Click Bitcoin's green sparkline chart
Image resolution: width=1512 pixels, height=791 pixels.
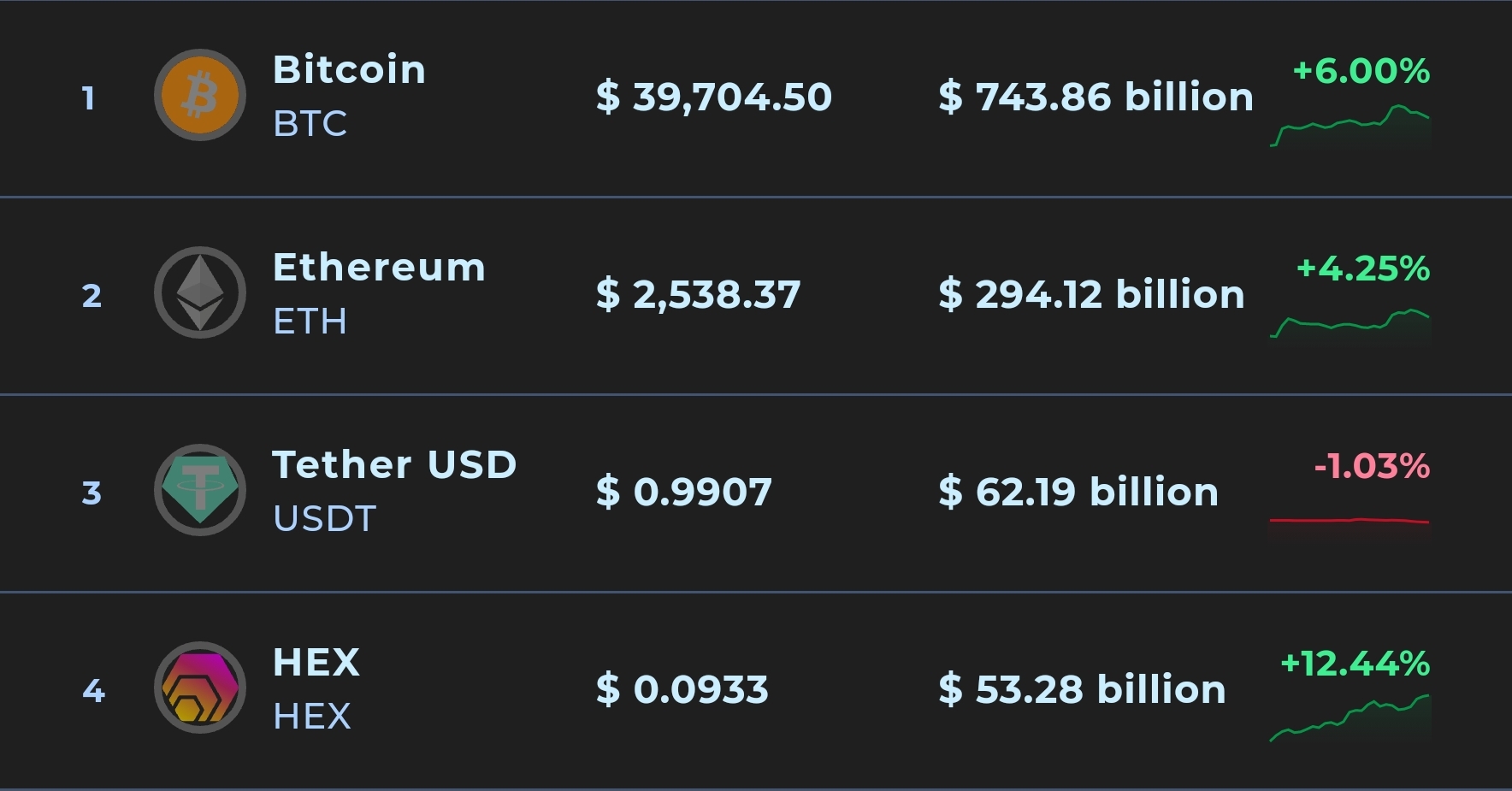(x=1350, y=127)
